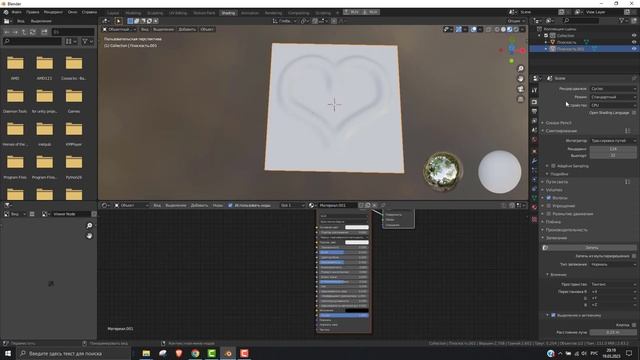Open the Интегратор dropdown
This screenshot has height=360, width=640.
point(613,141)
